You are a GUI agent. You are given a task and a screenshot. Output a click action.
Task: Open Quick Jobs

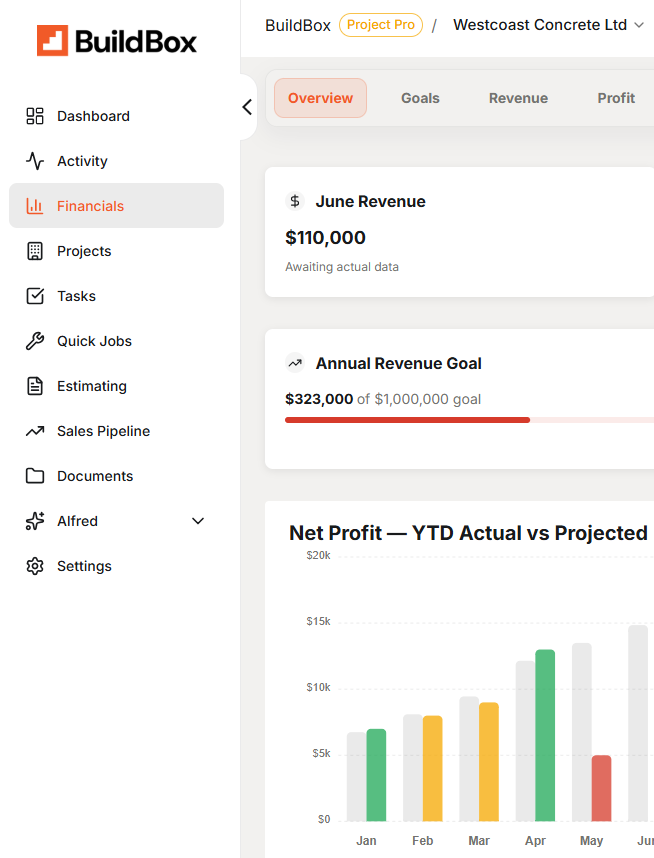coord(117,341)
